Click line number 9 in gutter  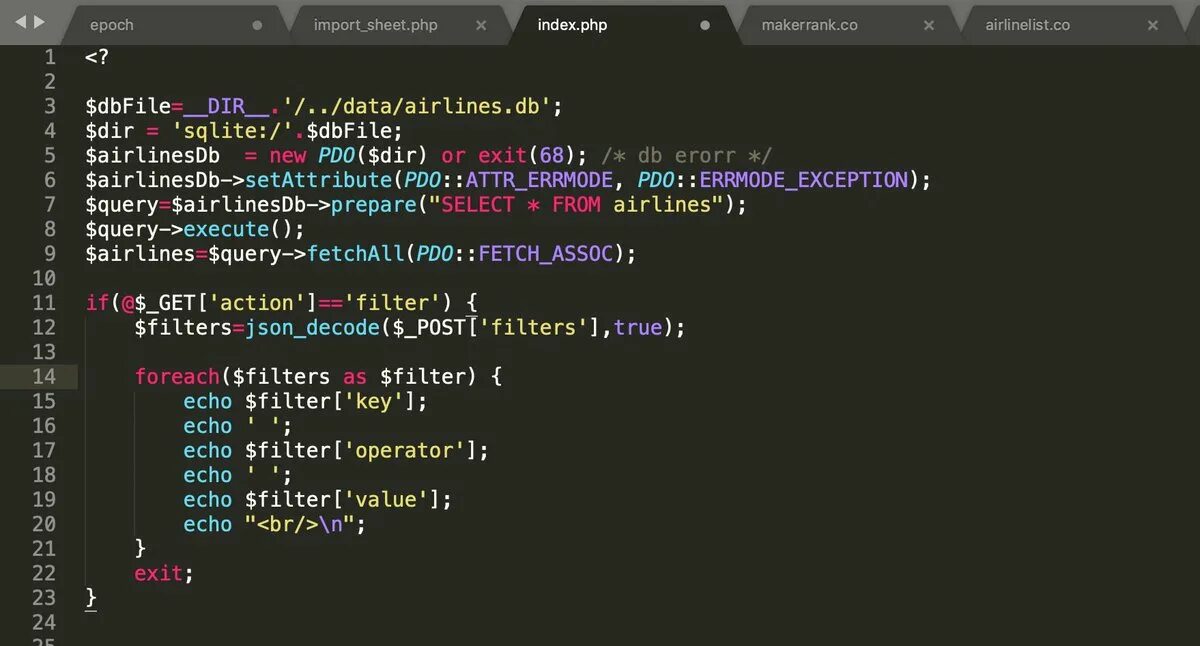click(50, 253)
